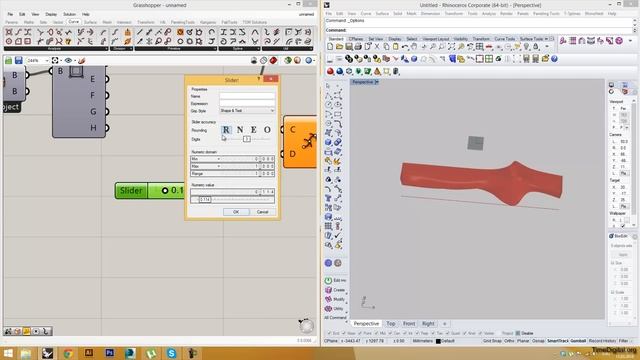This screenshot has height=360, width=640.
Task: Expand the Primitive panel in Grasshopper ribbon
Action: pyautogui.click(x=176, y=49)
